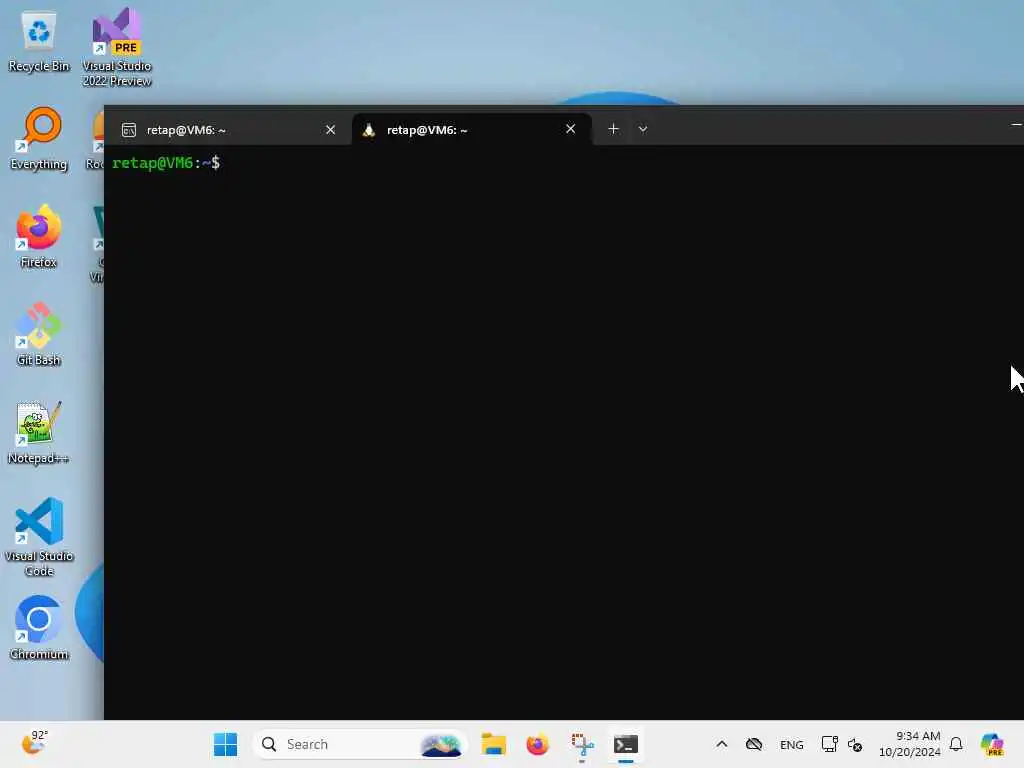Close the first retap@VM6 tab

point(330,129)
